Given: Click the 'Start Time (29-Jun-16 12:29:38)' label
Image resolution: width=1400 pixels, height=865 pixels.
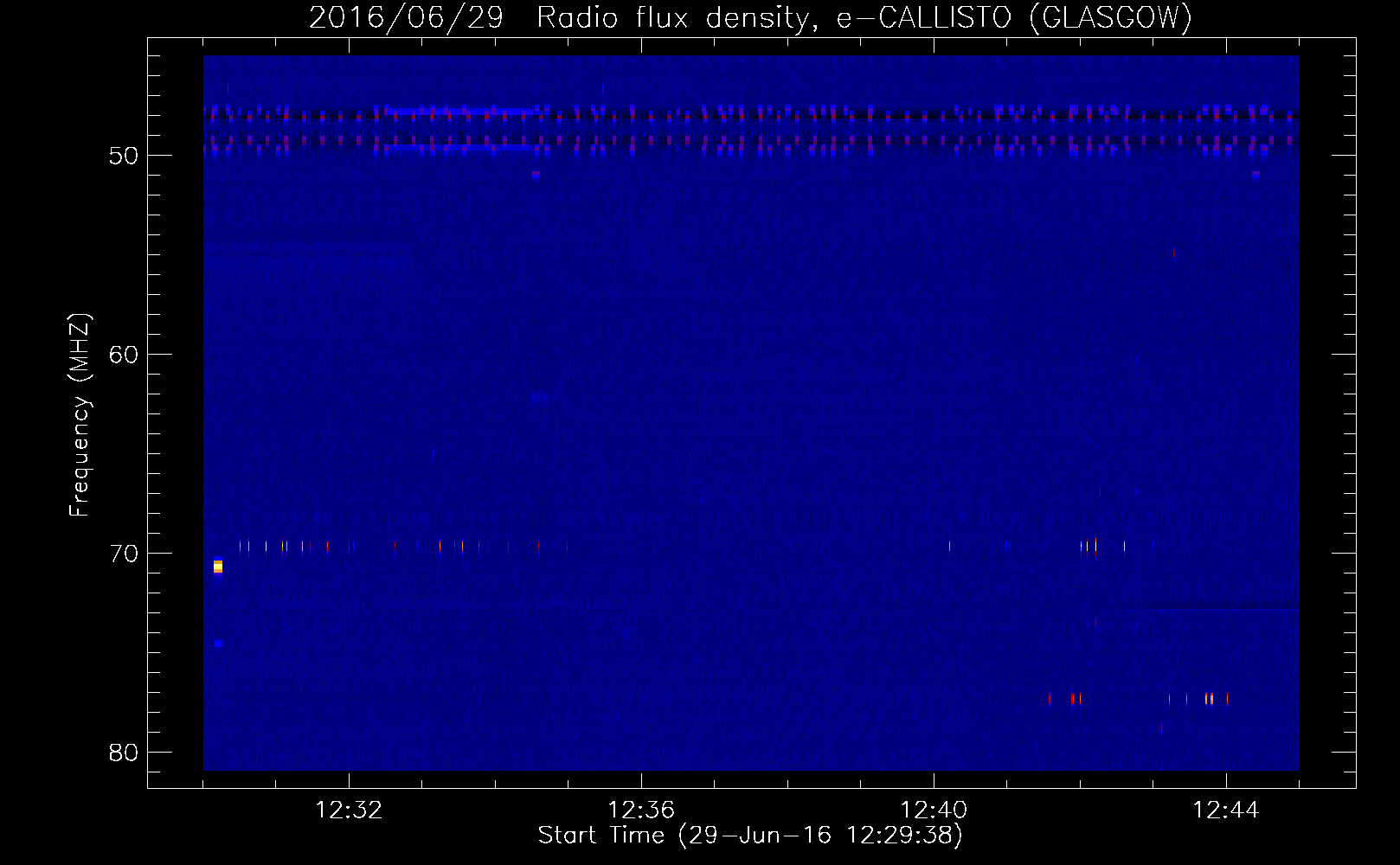Looking at the screenshot, I should pyautogui.click(x=750, y=836).
